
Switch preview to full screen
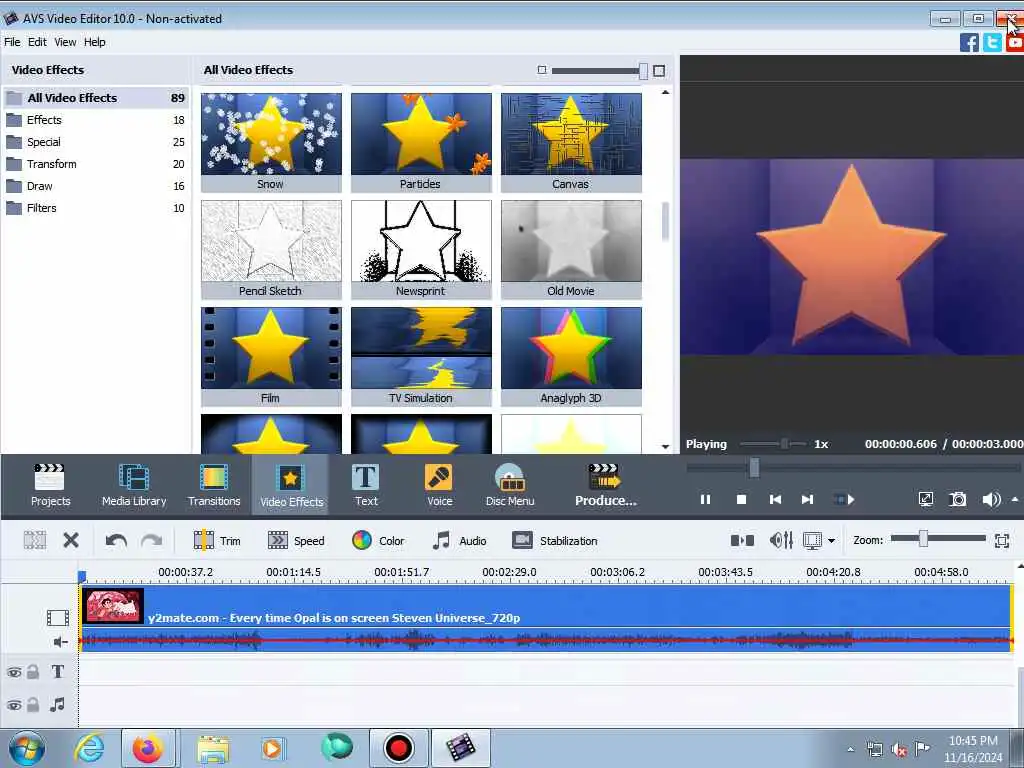pyautogui.click(x=925, y=500)
